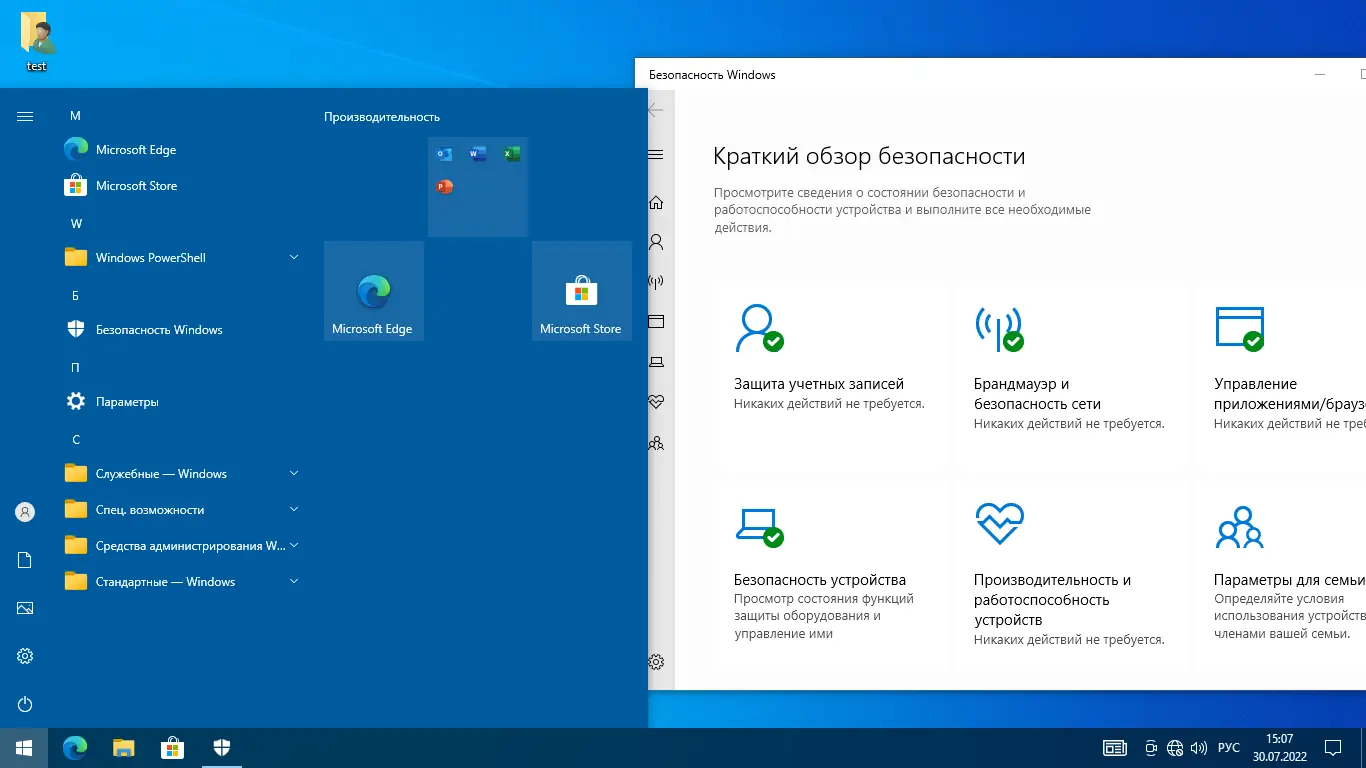Return to Security home via the house icon
This screenshot has width=1366, height=768.
tap(656, 202)
